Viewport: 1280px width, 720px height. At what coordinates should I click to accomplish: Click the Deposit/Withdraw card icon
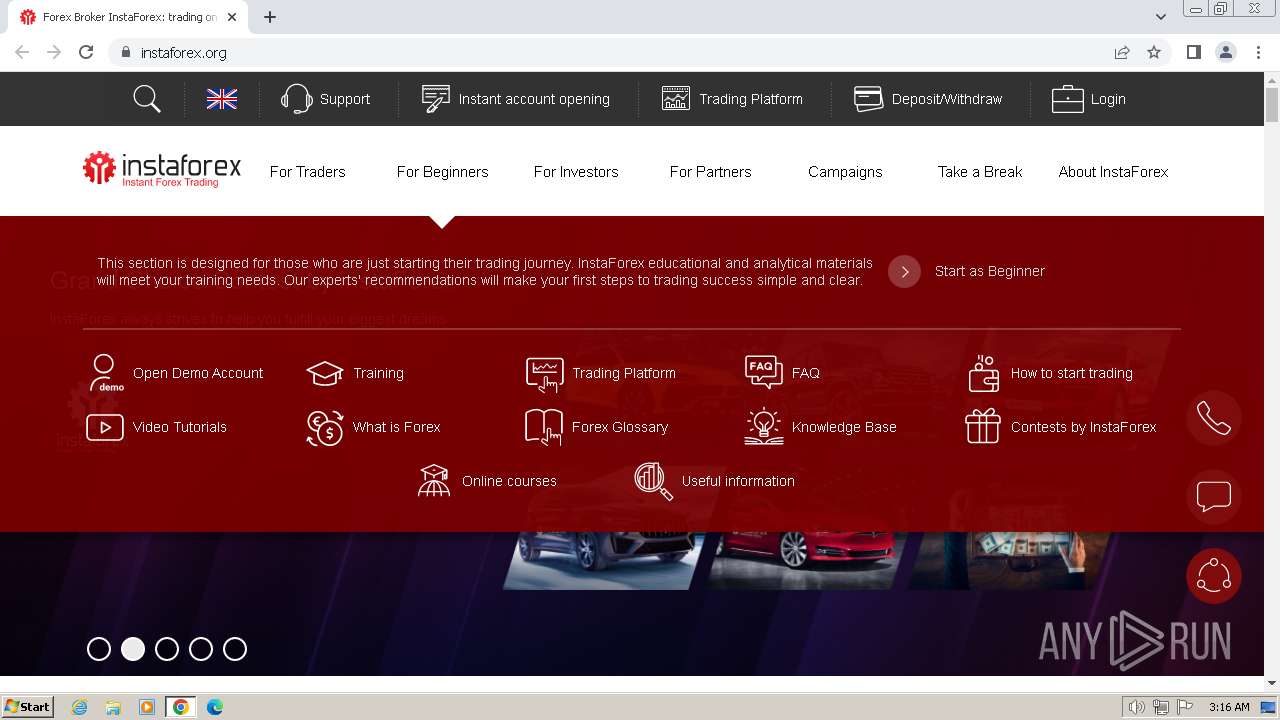[x=868, y=99]
